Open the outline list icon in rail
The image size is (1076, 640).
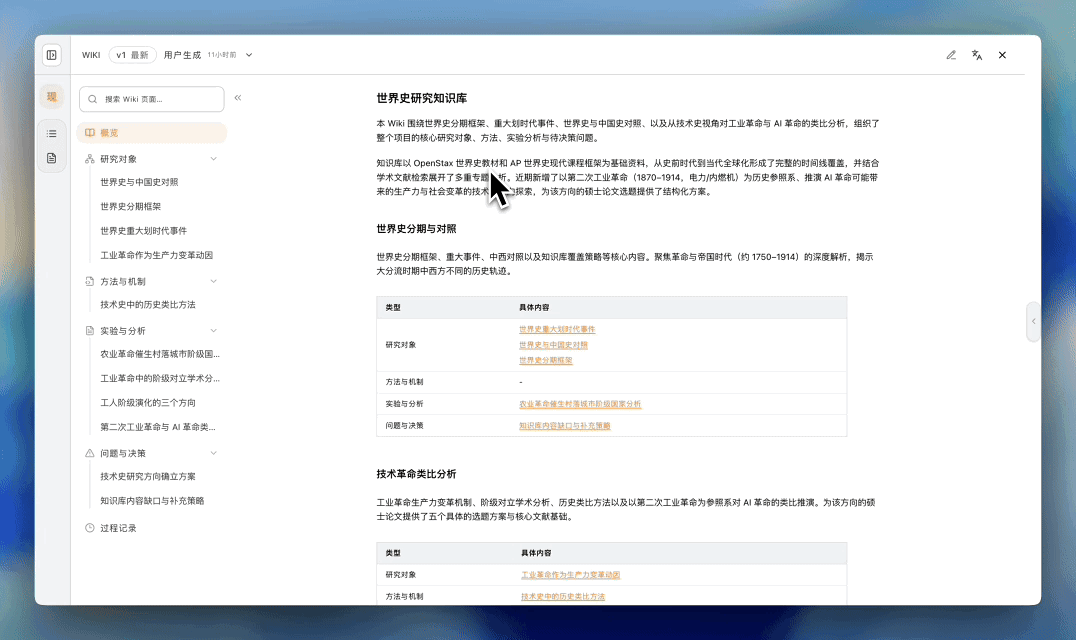point(51,134)
